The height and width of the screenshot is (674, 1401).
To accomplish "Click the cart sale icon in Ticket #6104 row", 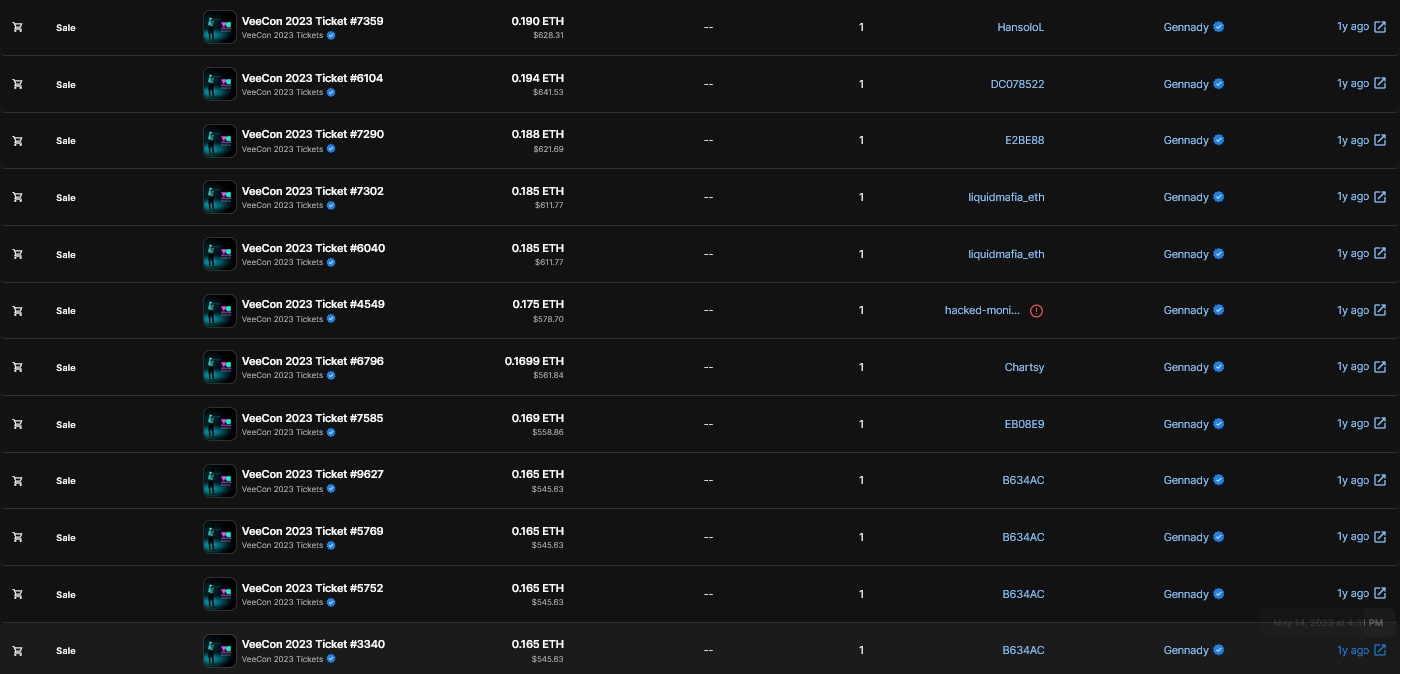I will [x=17, y=84].
